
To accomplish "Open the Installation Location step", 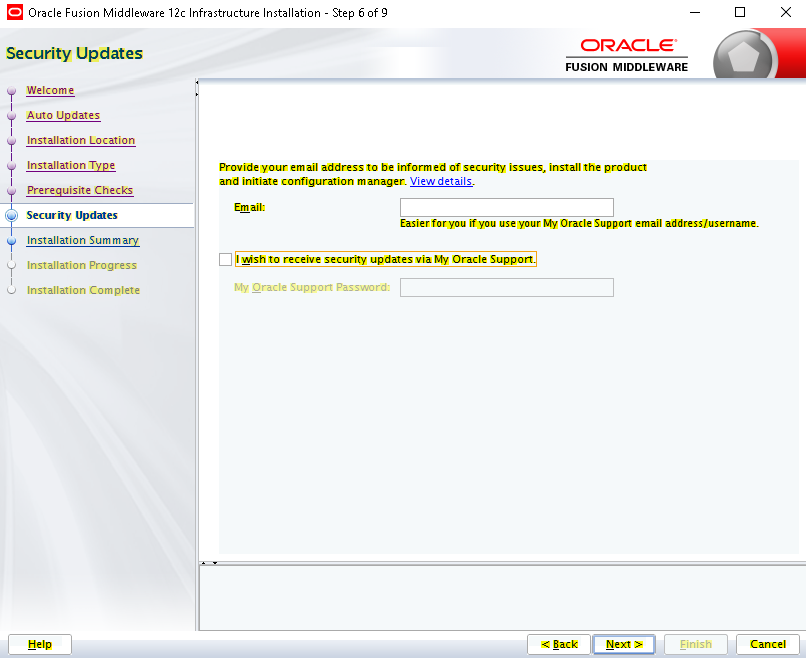I will click(81, 140).
